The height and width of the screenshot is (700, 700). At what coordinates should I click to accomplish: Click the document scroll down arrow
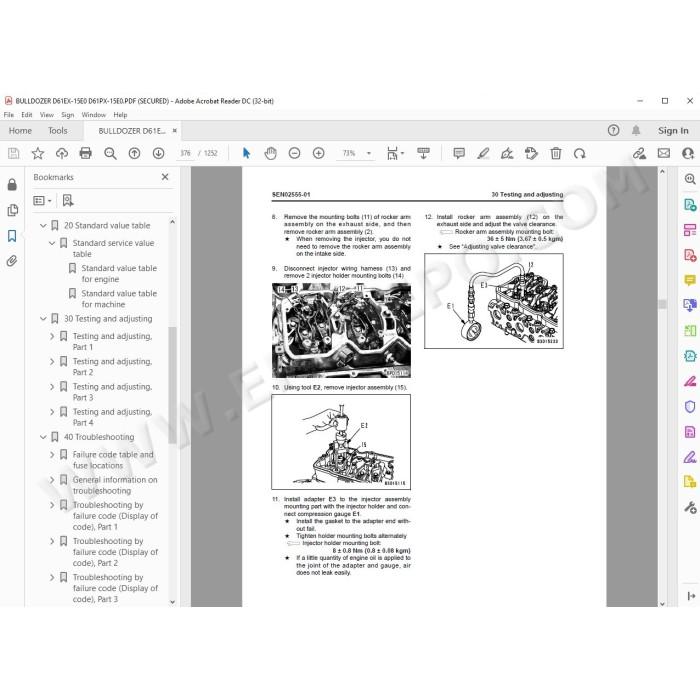coord(662,603)
